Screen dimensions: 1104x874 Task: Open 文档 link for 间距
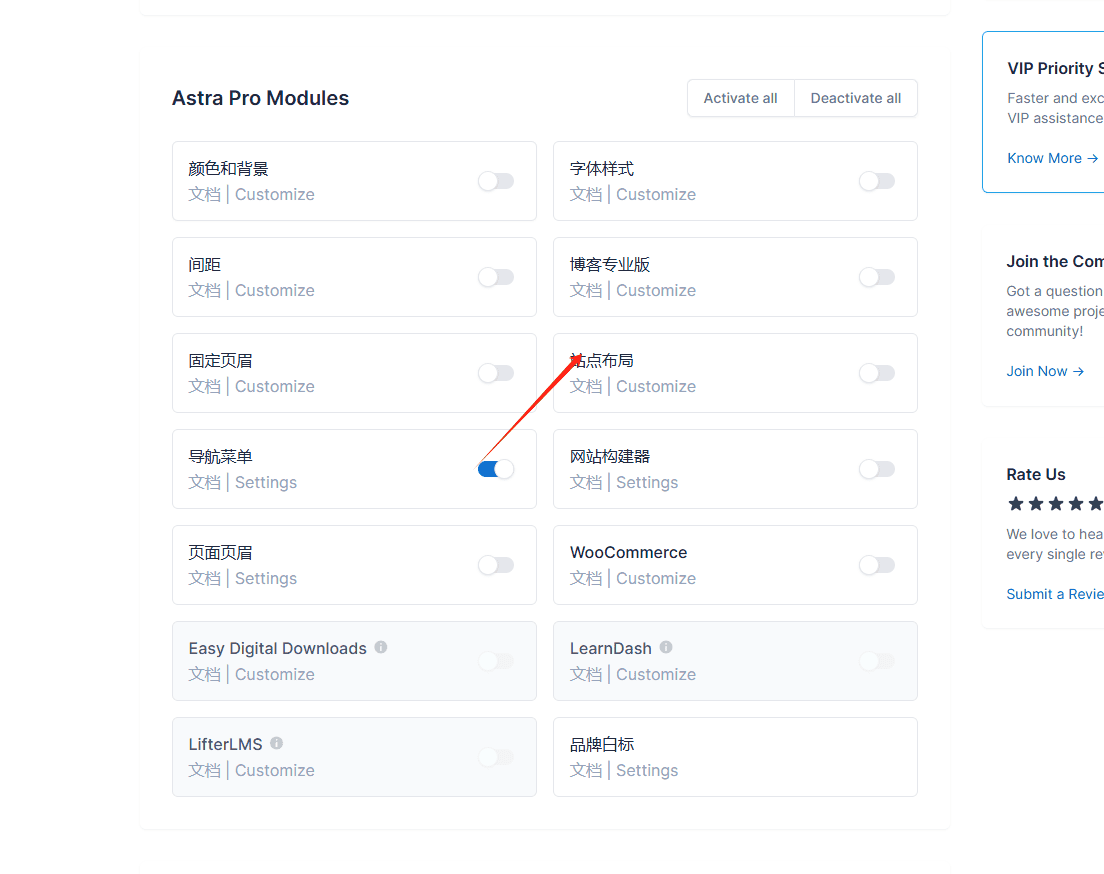(x=204, y=290)
